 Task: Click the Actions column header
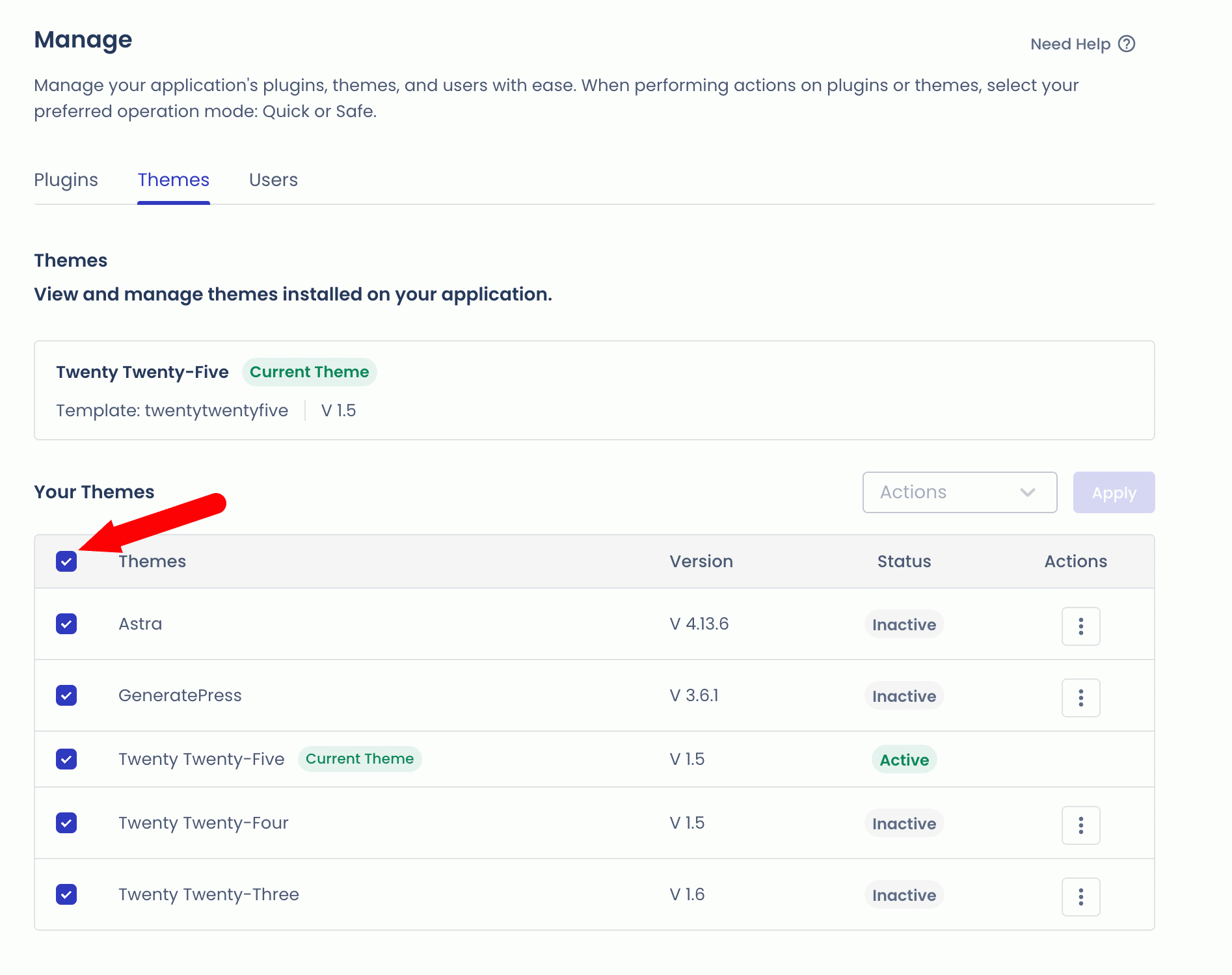tap(1076, 561)
